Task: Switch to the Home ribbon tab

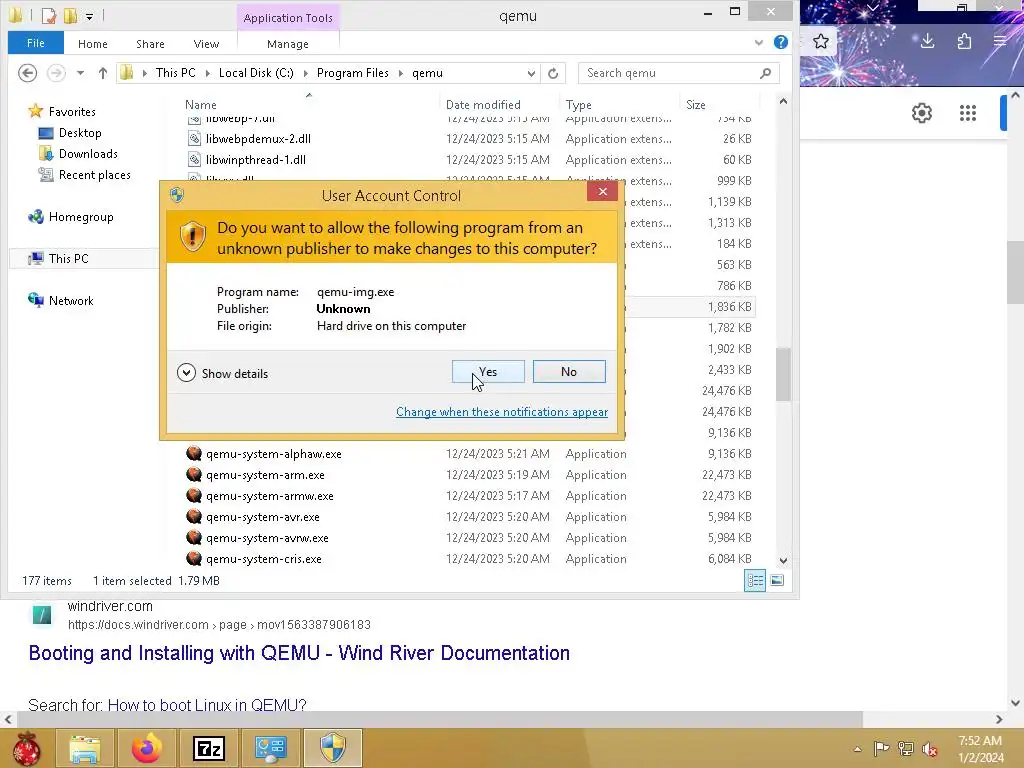Action: 93,44
